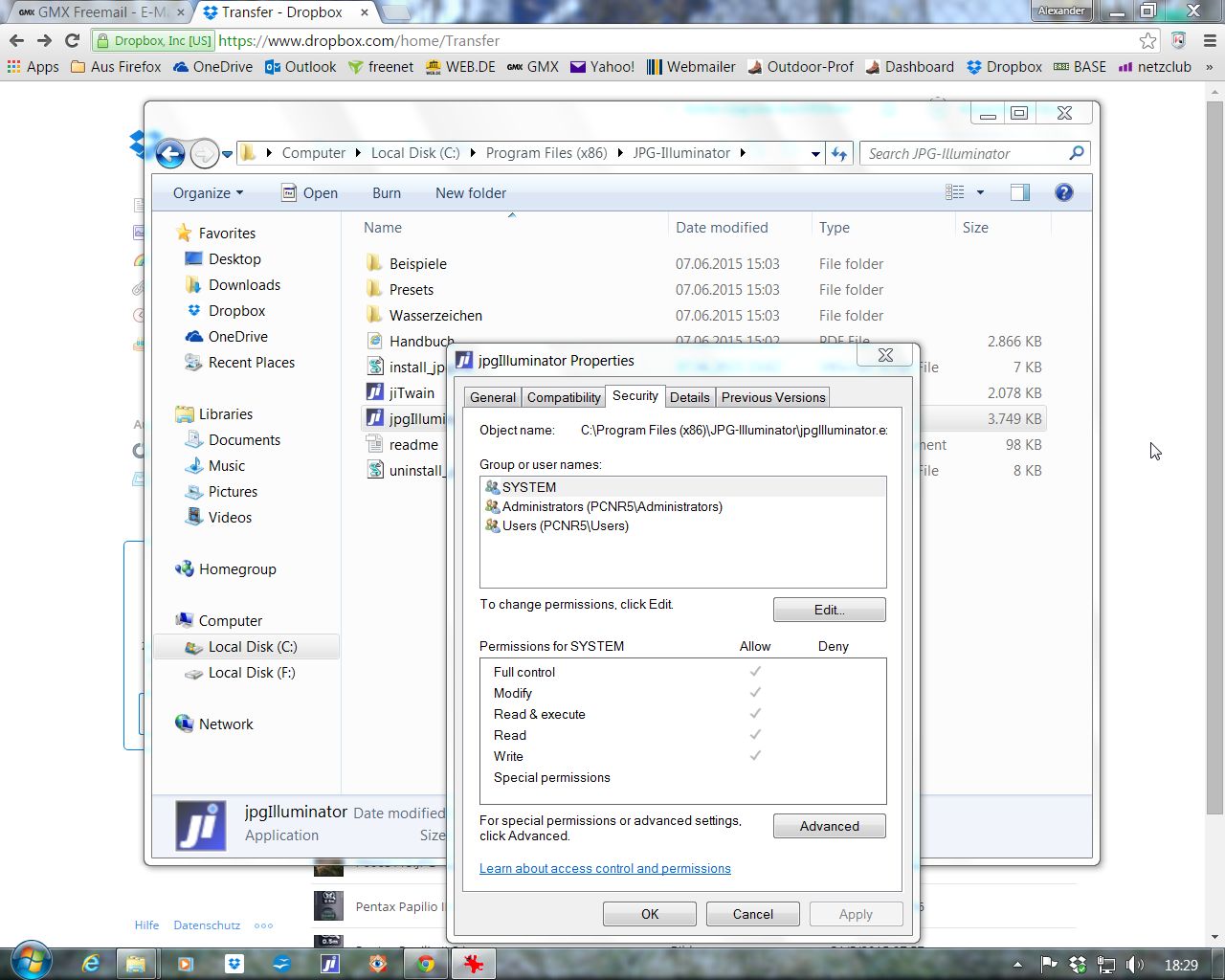The width and height of the screenshot is (1225, 980).
Task: Click the Search JPG-Illuminator field
Action: click(x=965, y=153)
